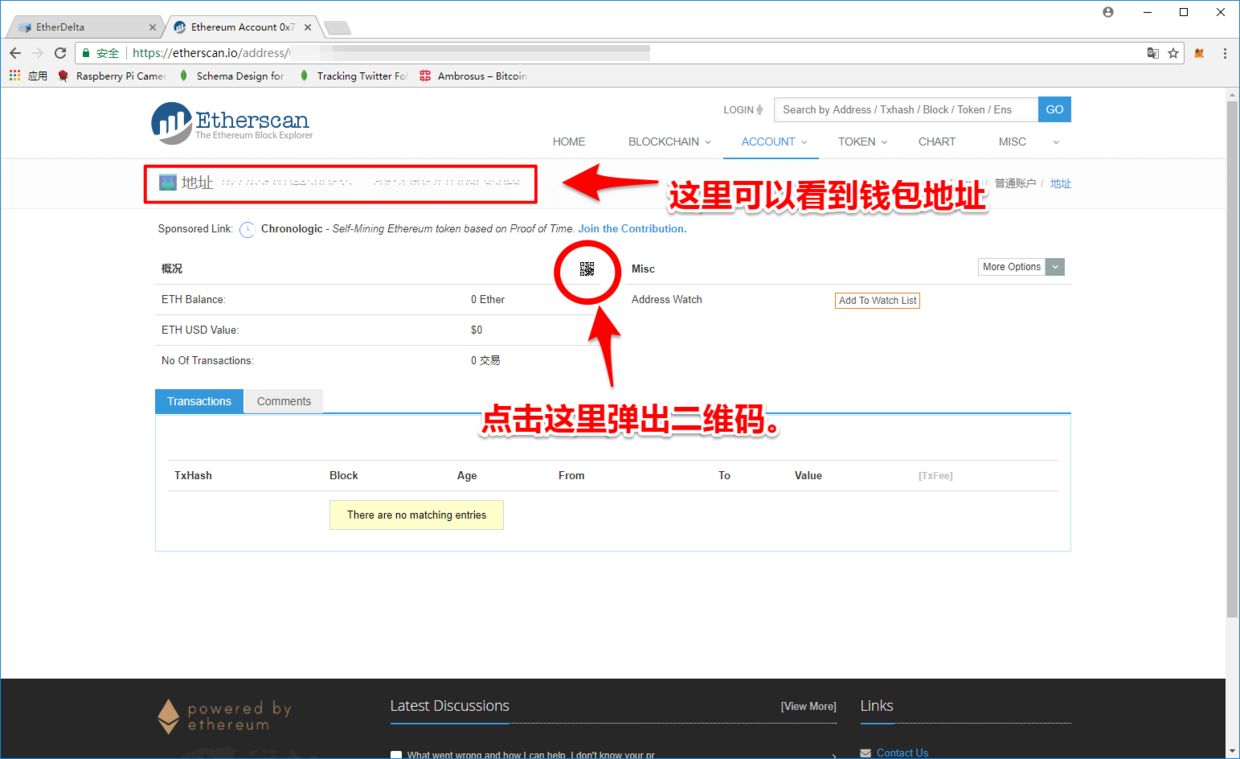Open the CHART menu item

937,142
